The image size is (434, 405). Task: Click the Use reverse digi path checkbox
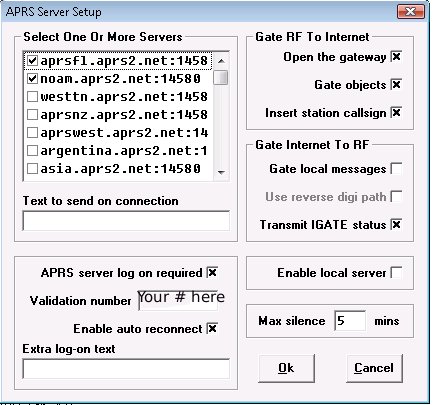point(396,197)
